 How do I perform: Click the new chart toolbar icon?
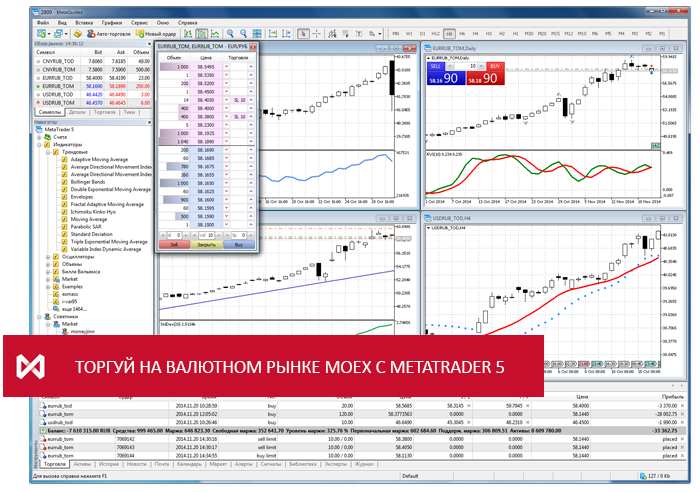point(42,33)
